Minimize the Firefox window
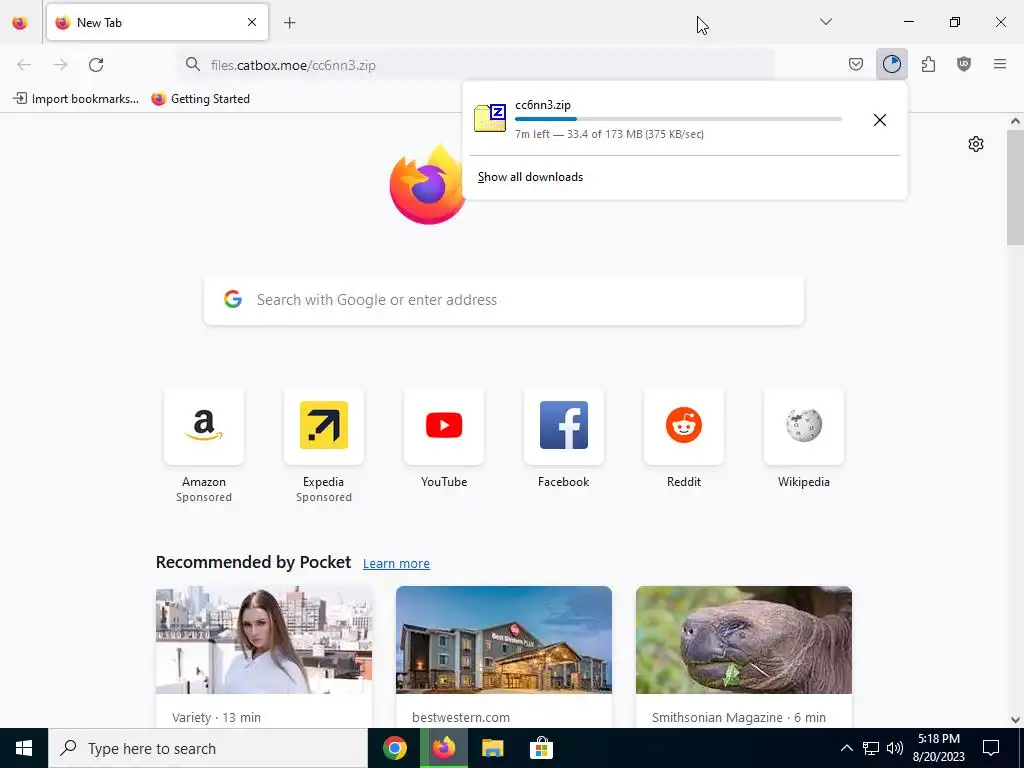The image size is (1024, 768). tap(909, 22)
